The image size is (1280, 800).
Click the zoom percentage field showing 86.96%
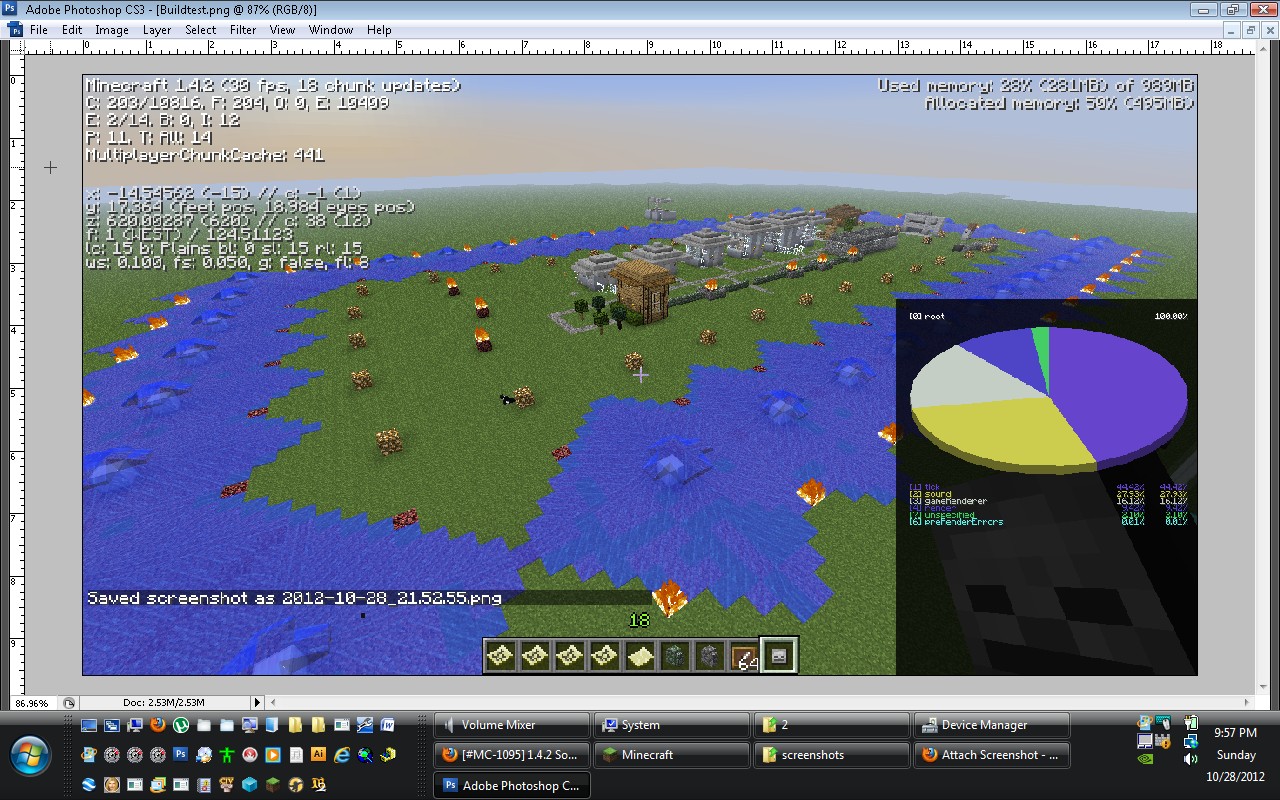tap(32, 703)
